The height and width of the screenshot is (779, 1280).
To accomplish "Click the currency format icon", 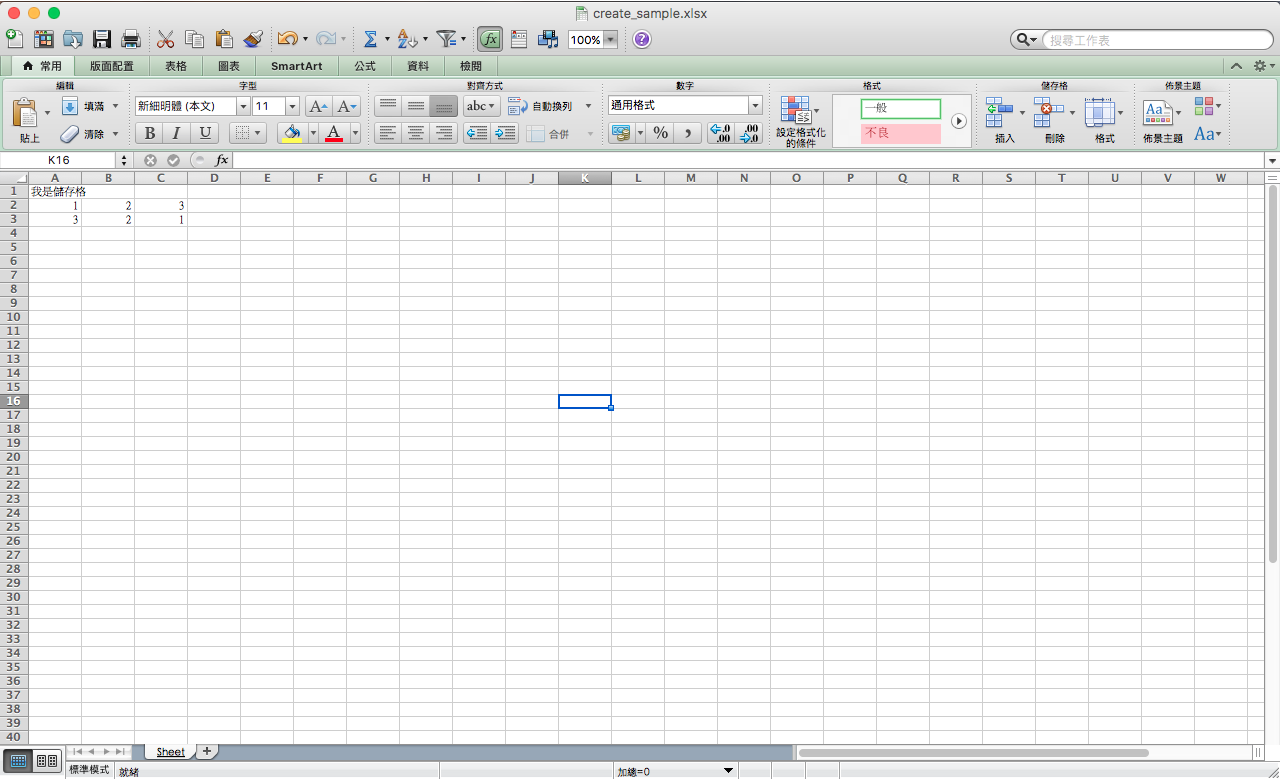I will pyautogui.click(x=622, y=132).
